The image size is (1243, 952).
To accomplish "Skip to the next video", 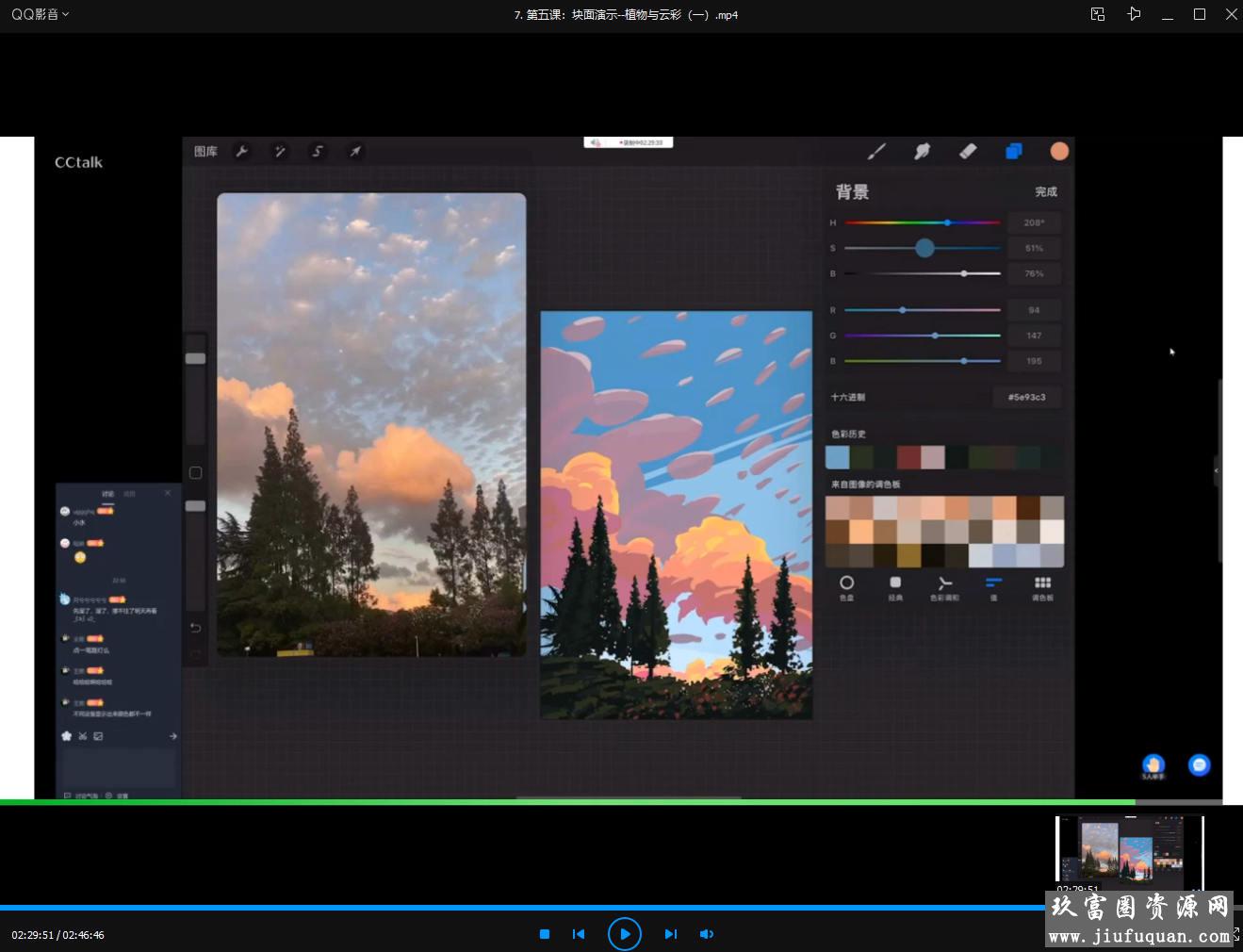I will [670, 934].
